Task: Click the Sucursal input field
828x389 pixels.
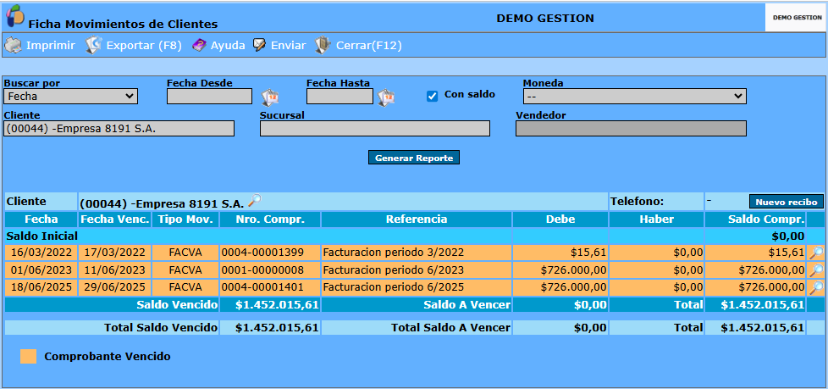Action: (x=375, y=128)
